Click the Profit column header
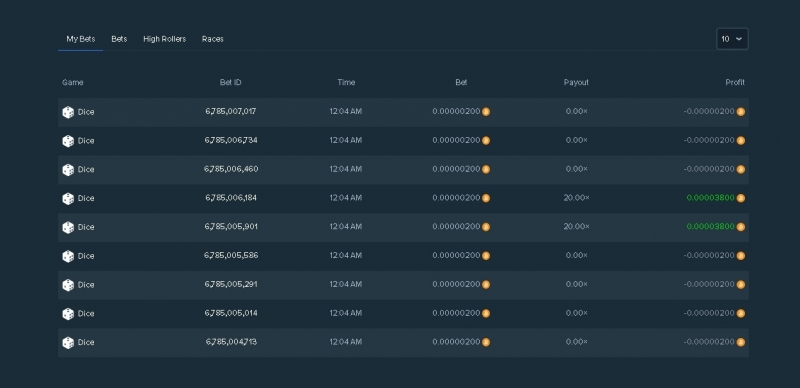 coord(735,83)
